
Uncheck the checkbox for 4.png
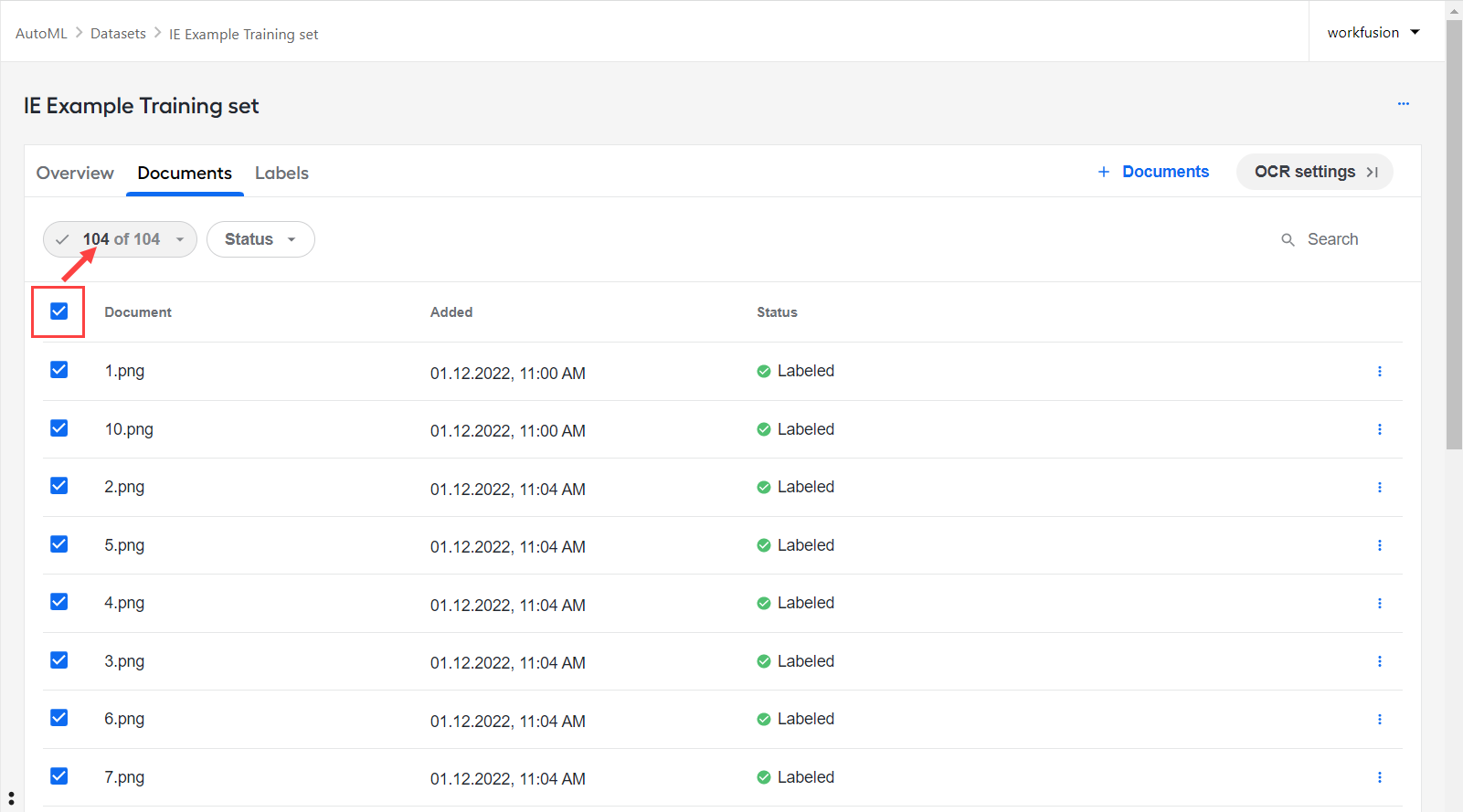pyautogui.click(x=59, y=602)
